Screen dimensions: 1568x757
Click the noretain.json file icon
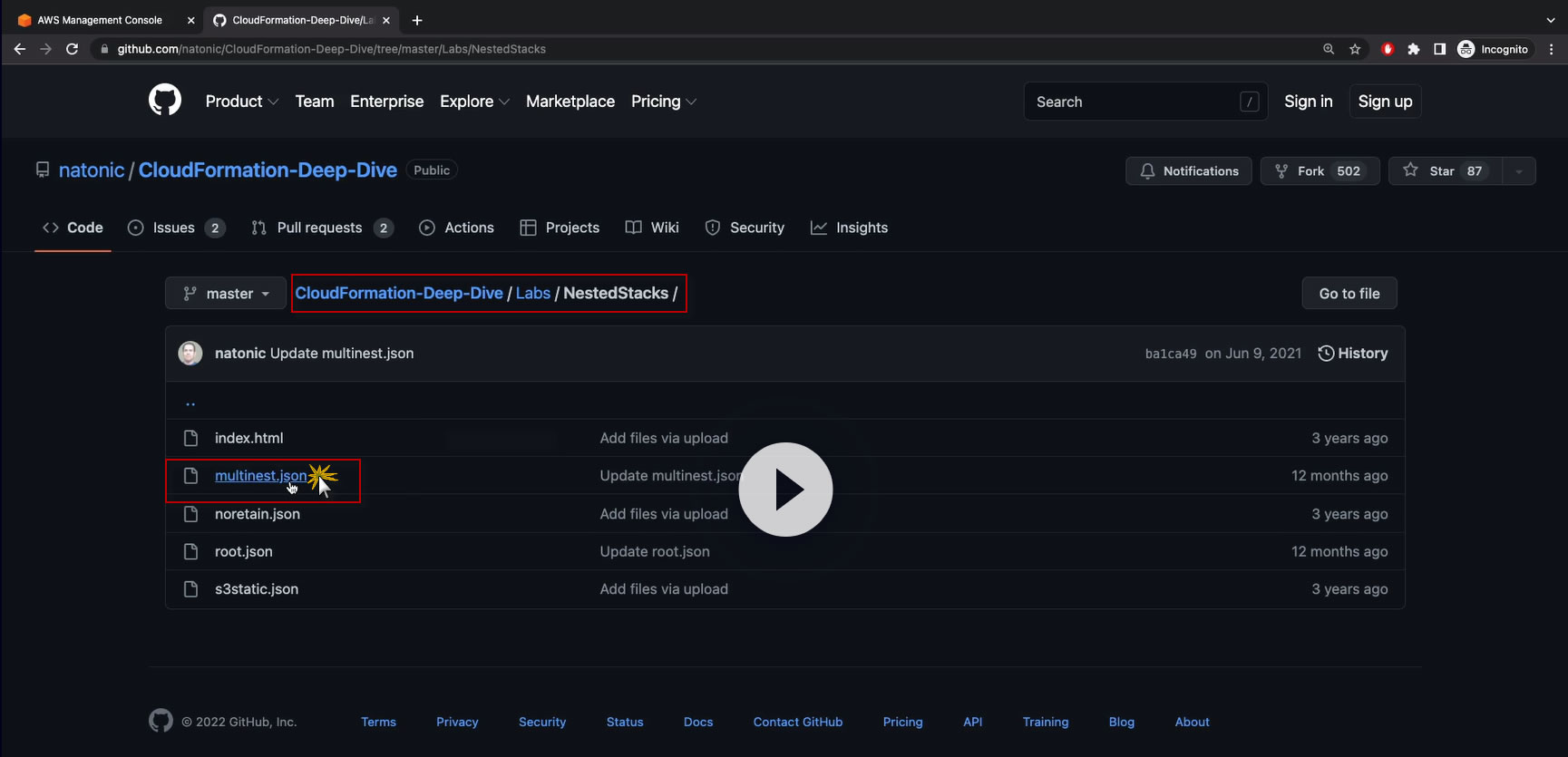click(190, 514)
